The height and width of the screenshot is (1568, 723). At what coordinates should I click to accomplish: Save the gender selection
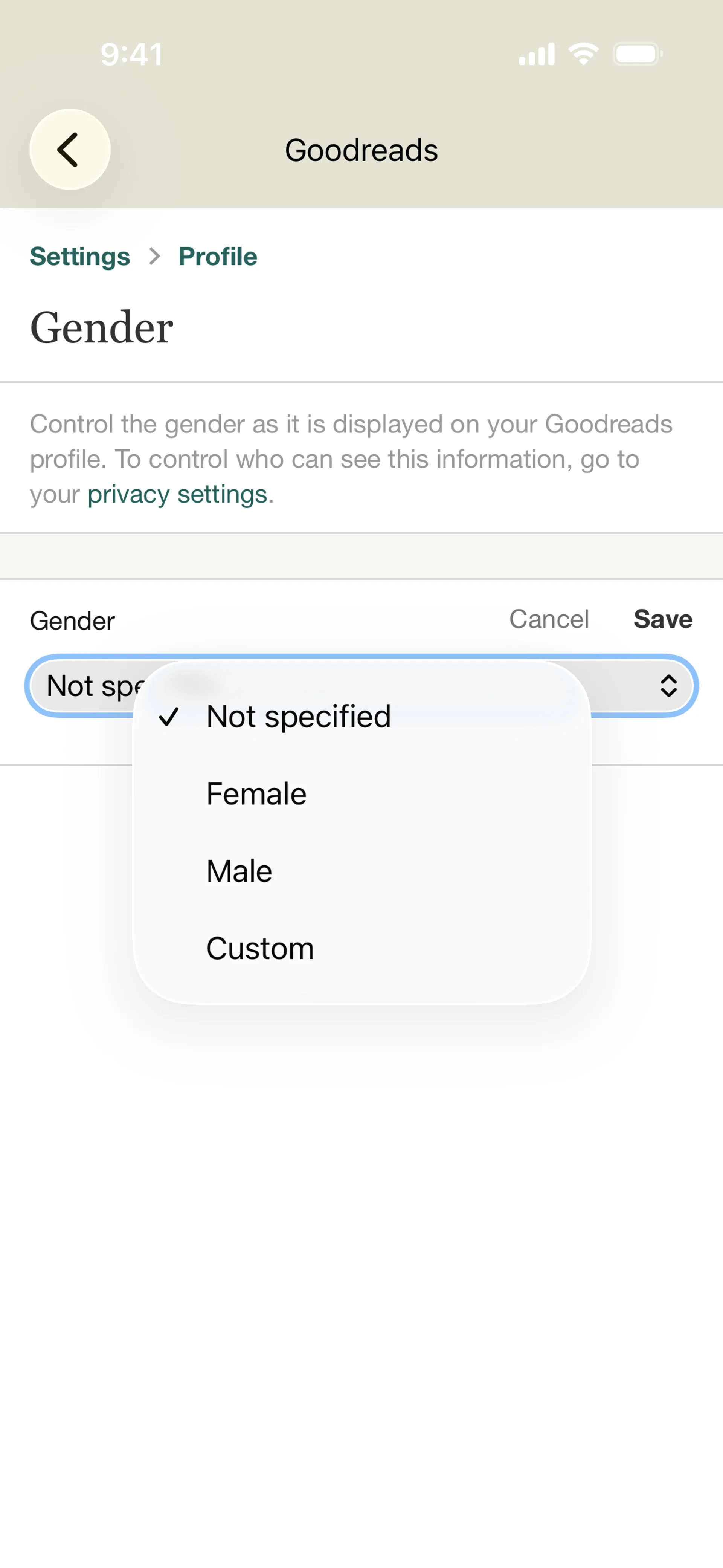[663, 619]
